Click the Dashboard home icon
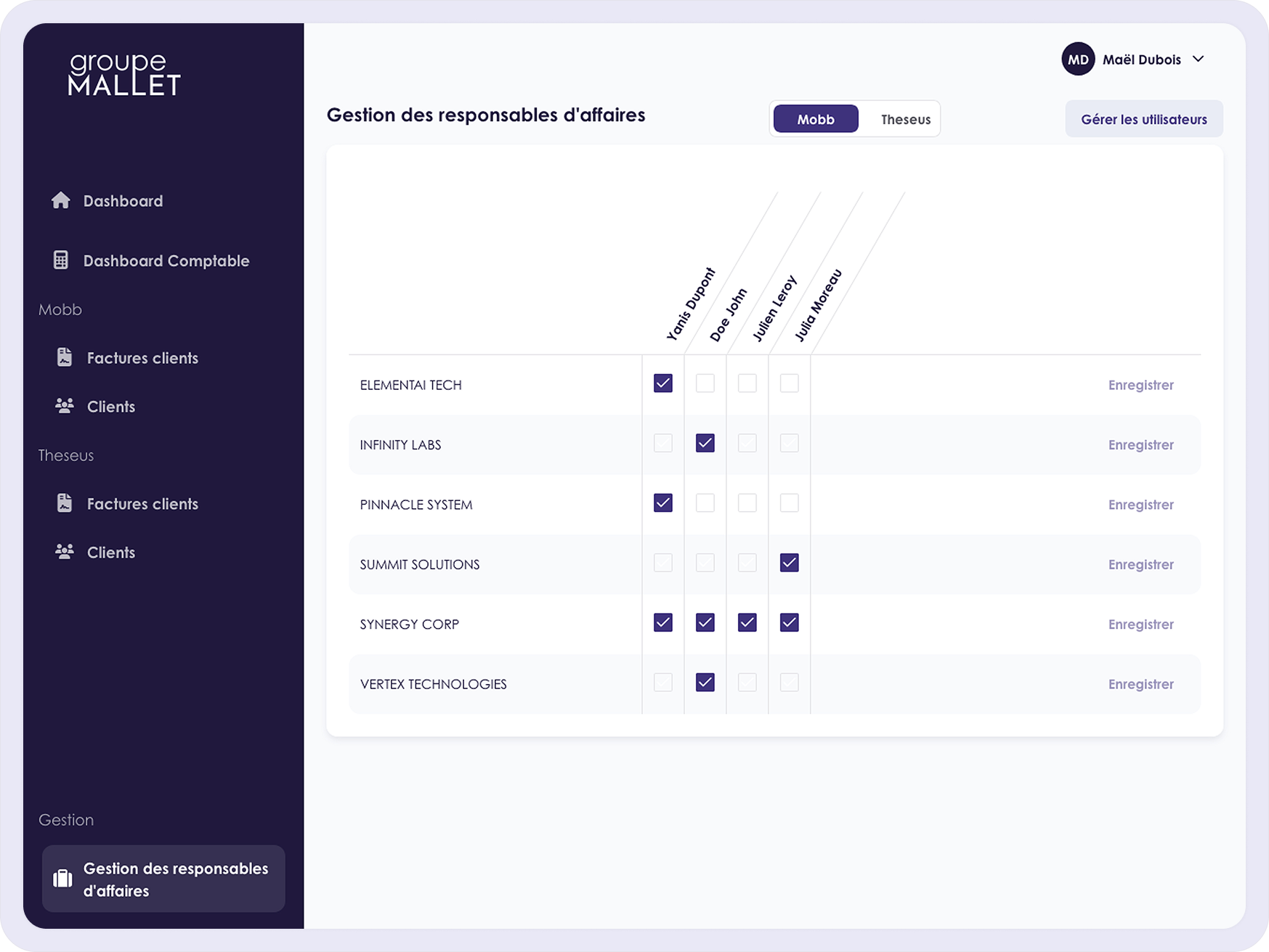Image resolution: width=1269 pixels, height=952 pixels. click(x=61, y=200)
